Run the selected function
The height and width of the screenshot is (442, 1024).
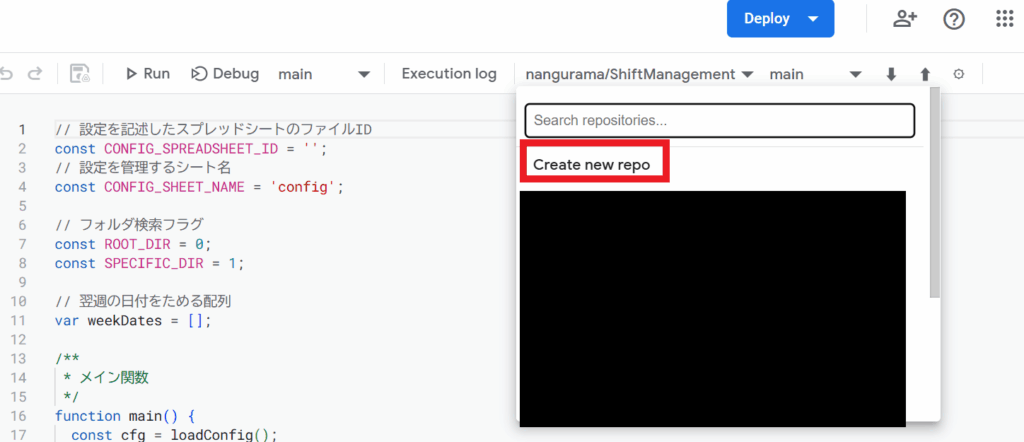point(148,74)
